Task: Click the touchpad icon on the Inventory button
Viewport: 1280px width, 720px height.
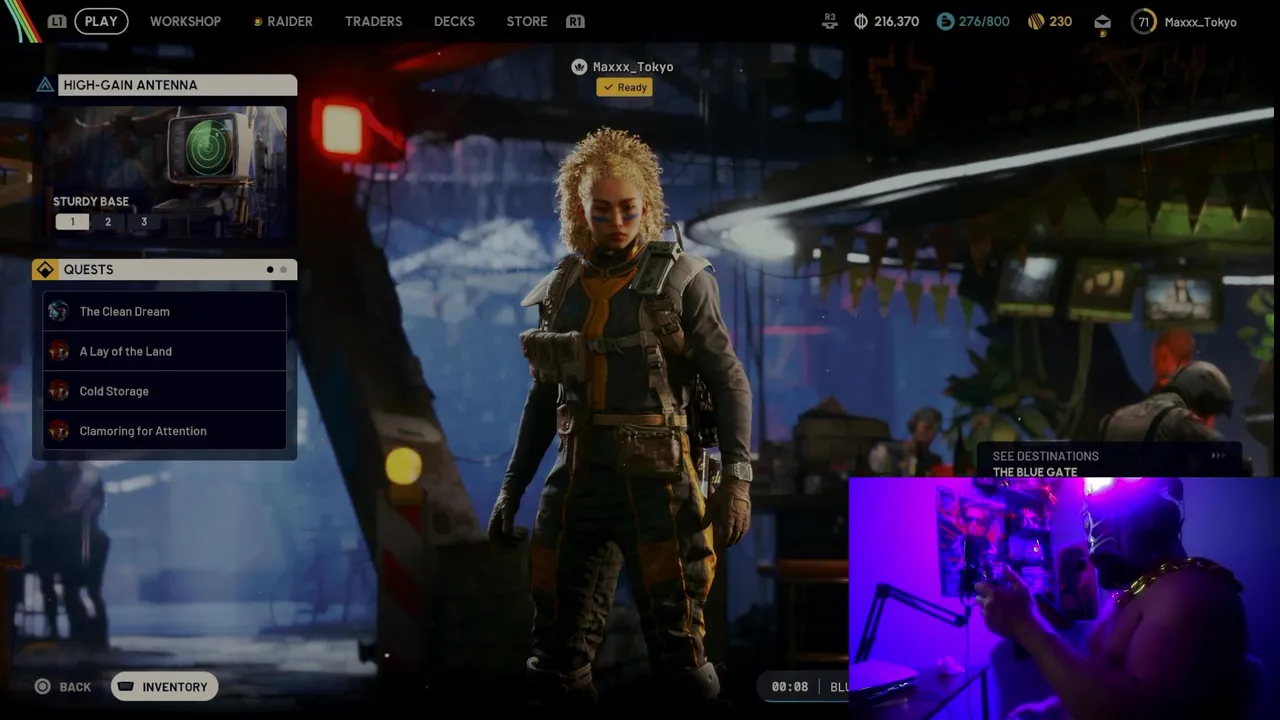Action: (x=126, y=687)
